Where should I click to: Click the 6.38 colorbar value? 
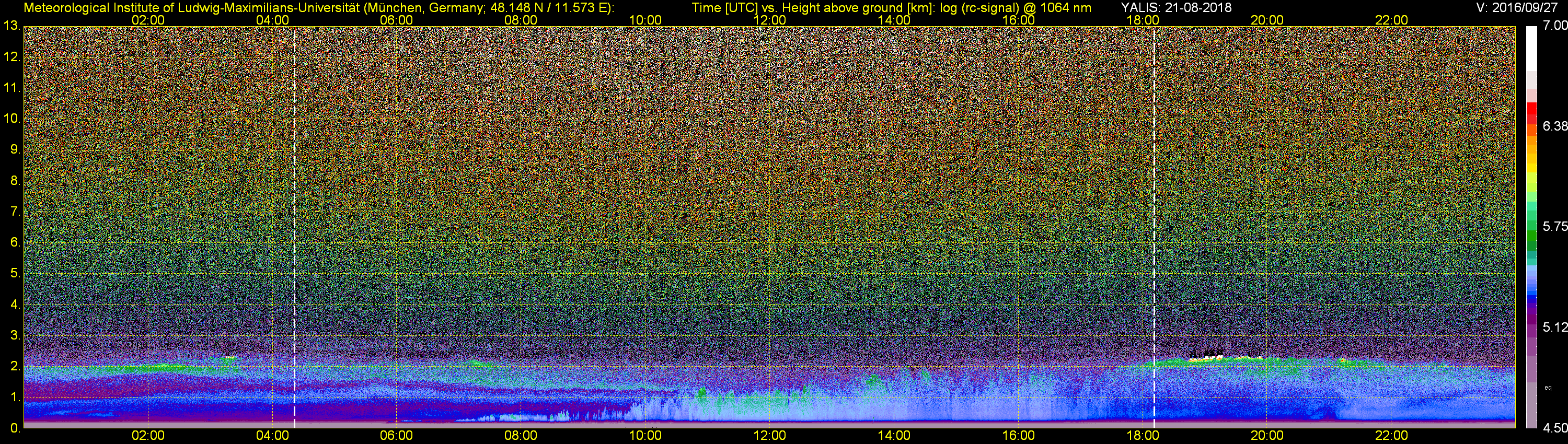tap(1554, 126)
